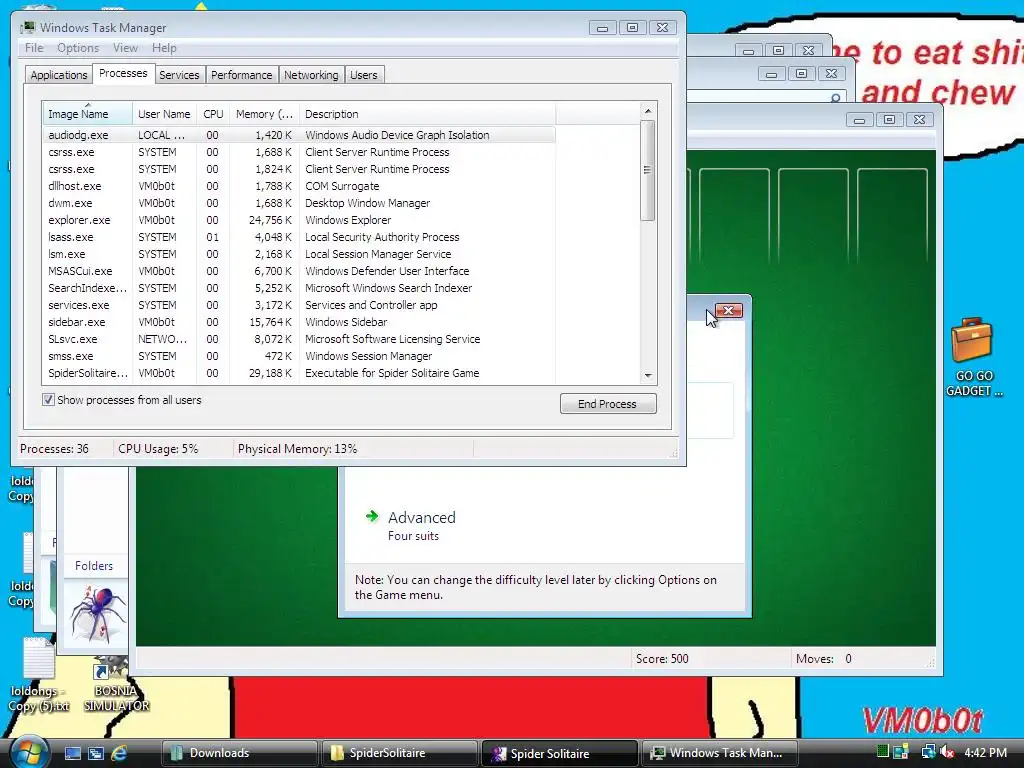Click Windows Task Manager taskbar button
Screen dimensions: 1024x768
(x=720, y=753)
